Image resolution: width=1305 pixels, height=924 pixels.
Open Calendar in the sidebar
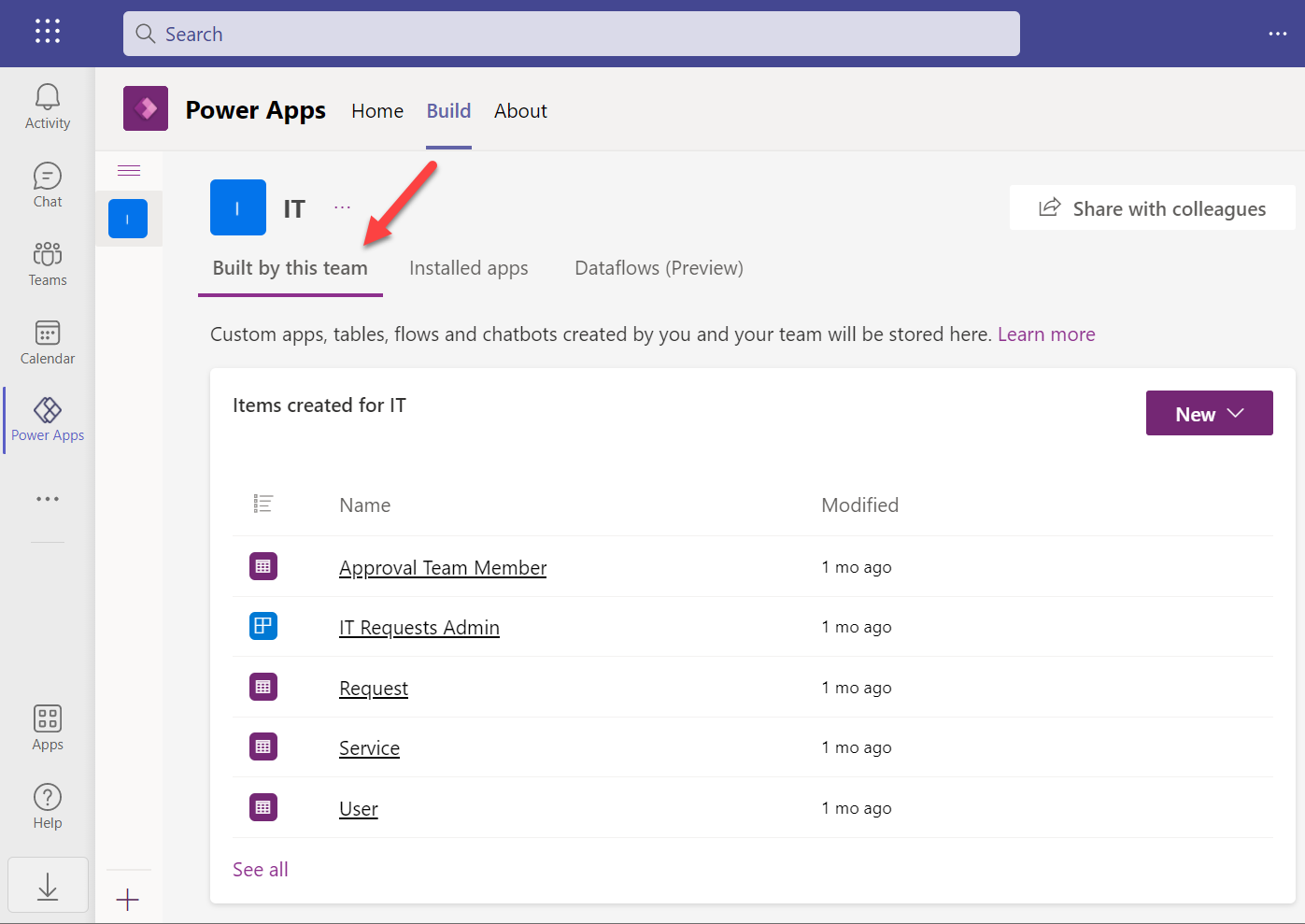click(x=48, y=343)
